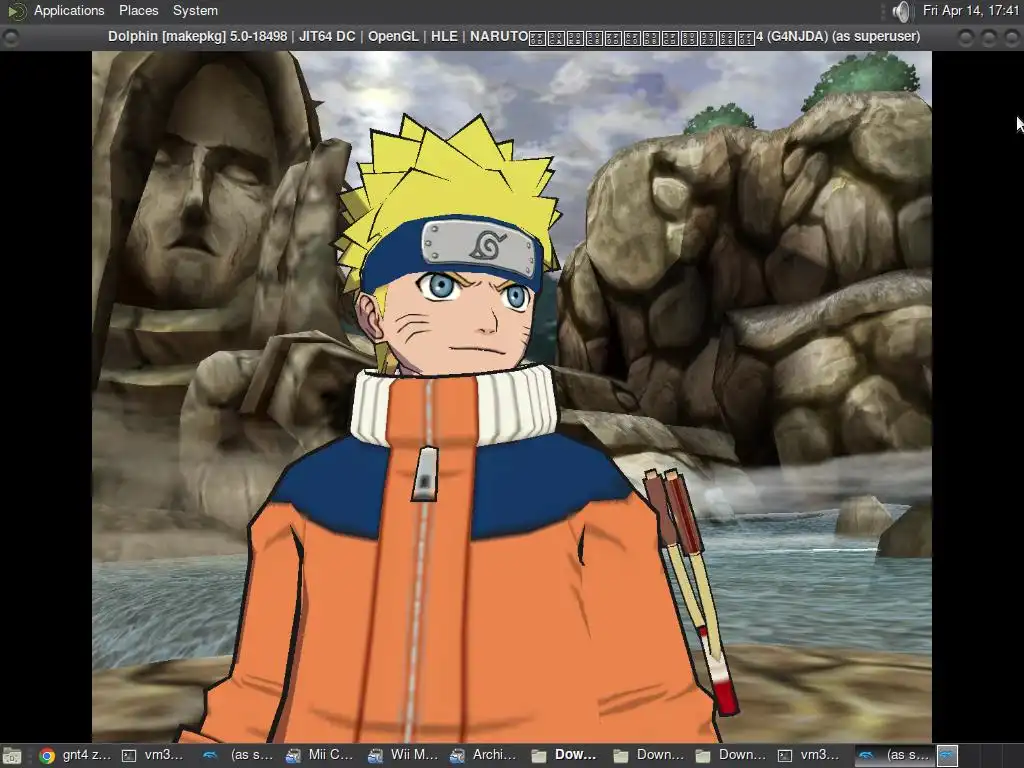
Task: Click inside the Naruto game viewport
Action: click(511, 397)
